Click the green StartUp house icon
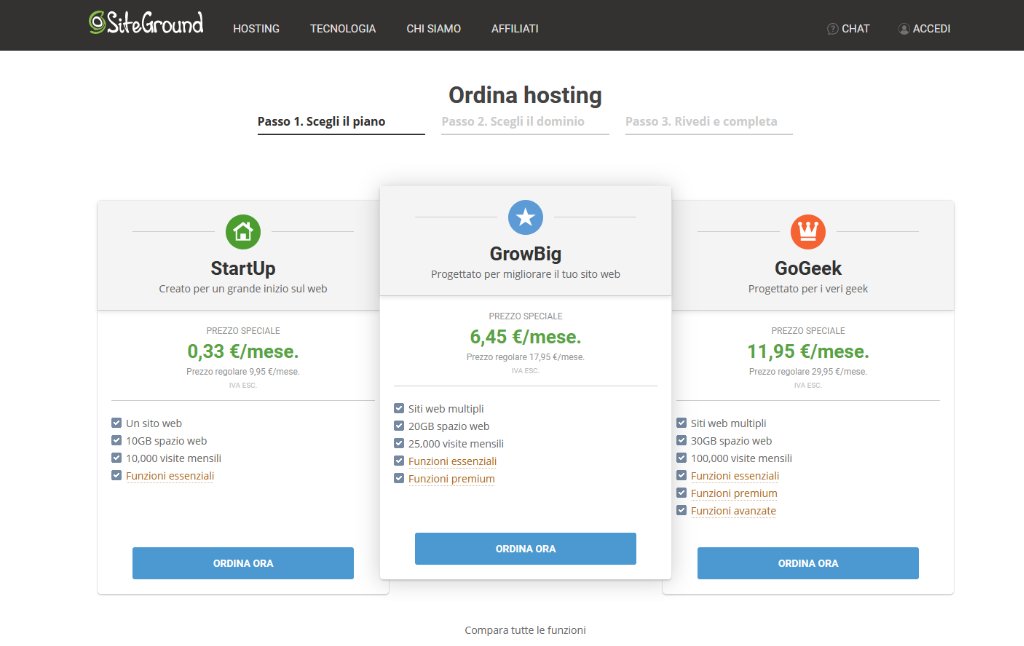Viewport: 1024px width, 646px height. pos(243,231)
